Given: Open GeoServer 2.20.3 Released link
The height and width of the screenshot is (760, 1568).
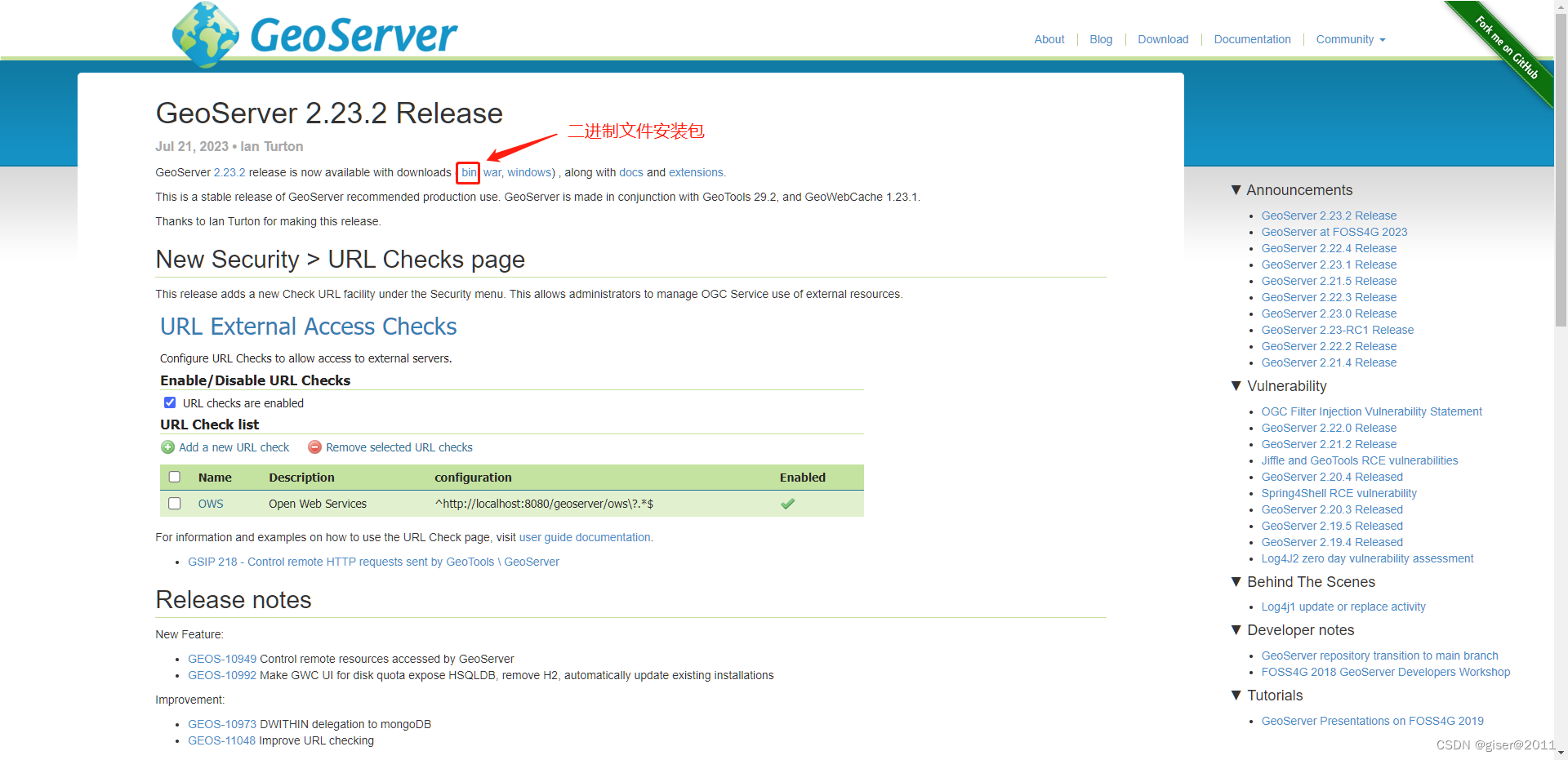Looking at the screenshot, I should click(1332, 509).
